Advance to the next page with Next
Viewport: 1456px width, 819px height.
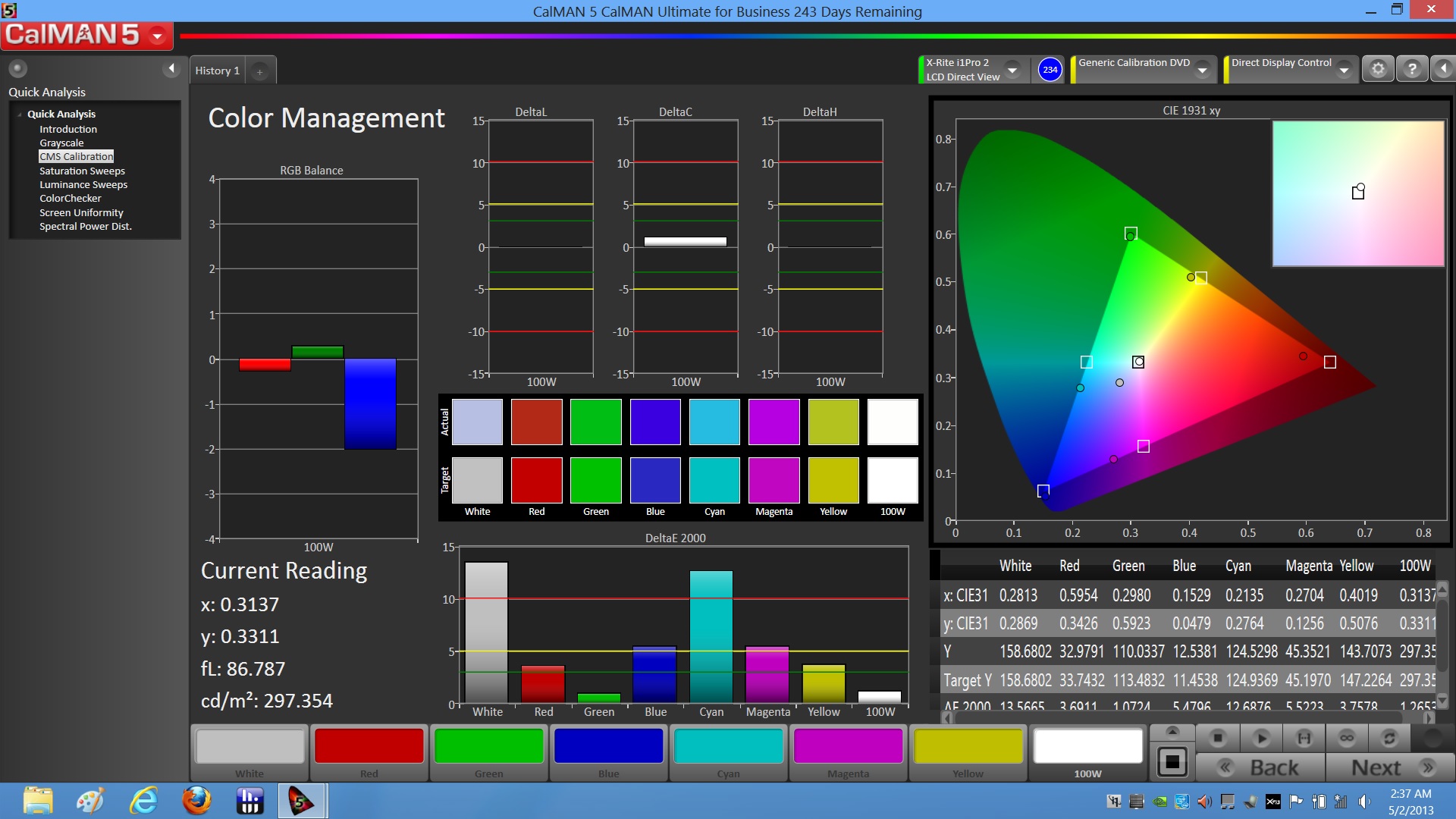1390,767
